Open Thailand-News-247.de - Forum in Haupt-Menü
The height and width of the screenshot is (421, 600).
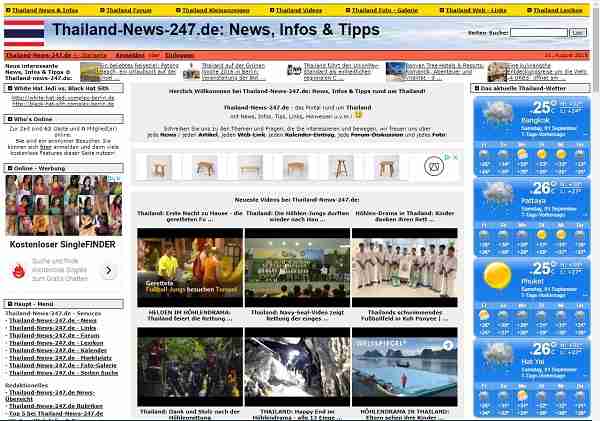pos(54,336)
